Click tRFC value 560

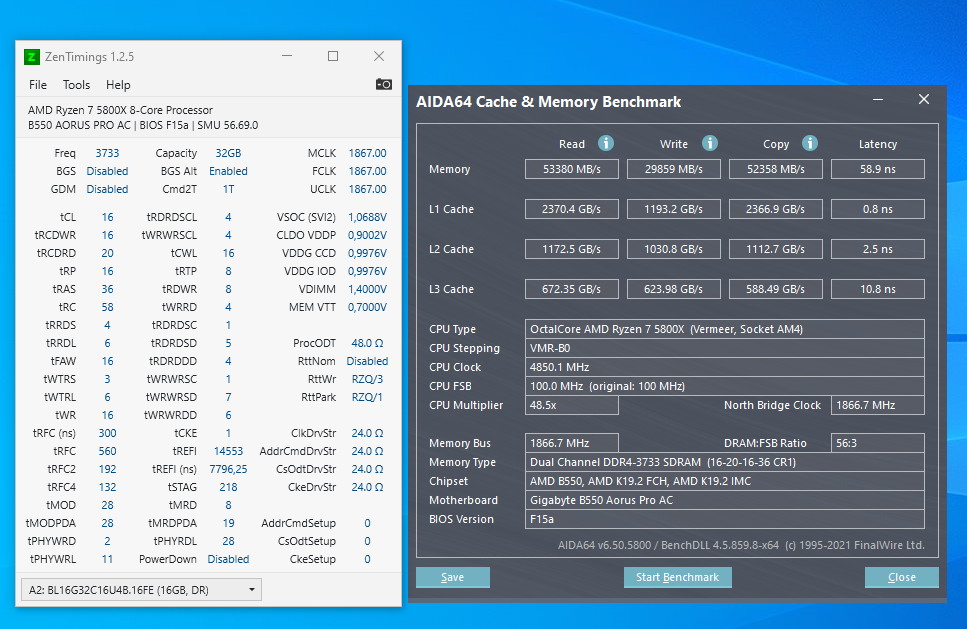click(107, 451)
